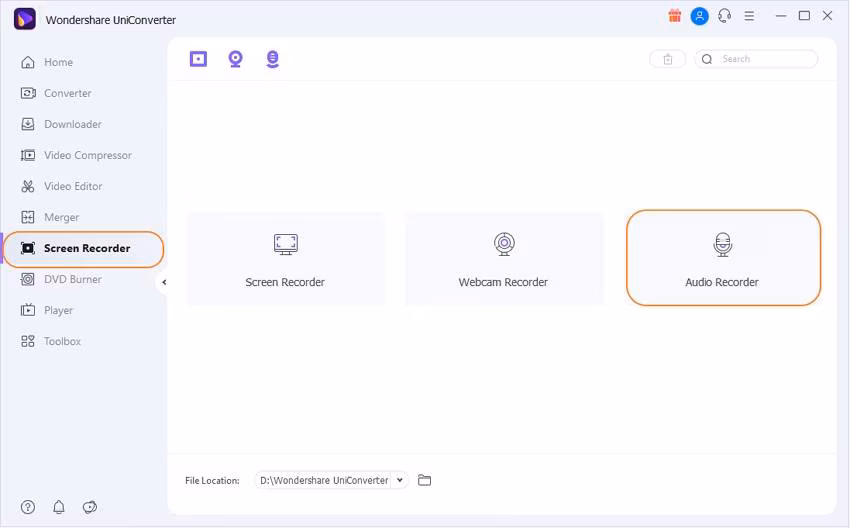Screen dimensions: 850x528
Task: Open the Player section
Action: (x=47, y=311)
